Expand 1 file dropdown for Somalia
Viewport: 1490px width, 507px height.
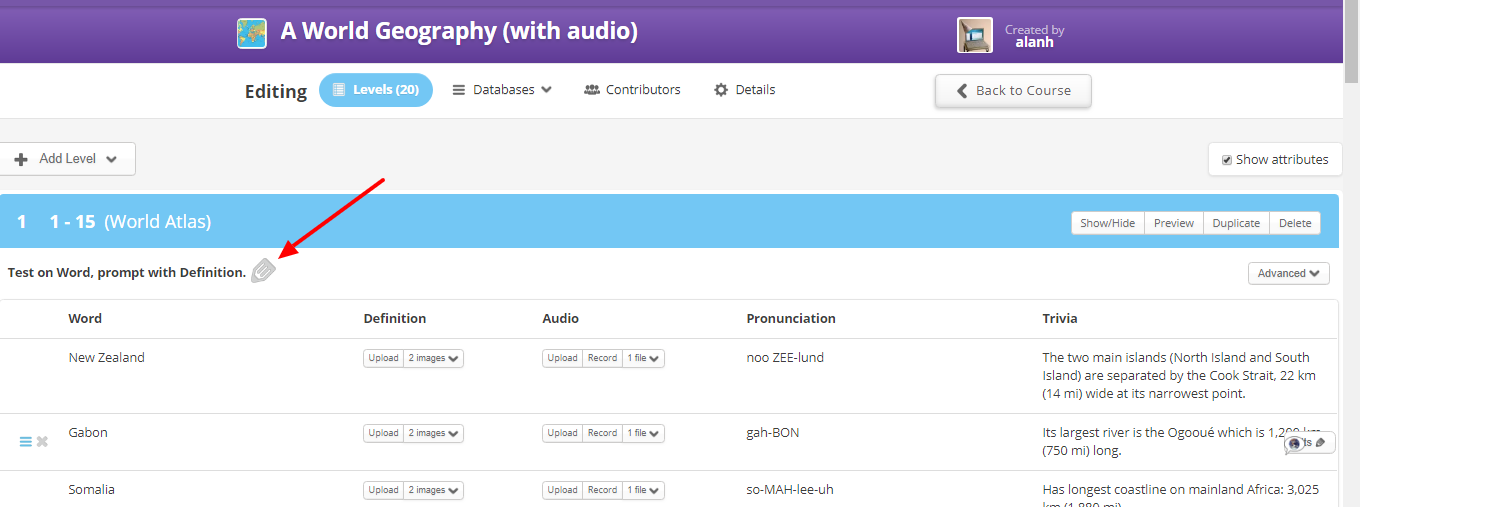coord(643,490)
